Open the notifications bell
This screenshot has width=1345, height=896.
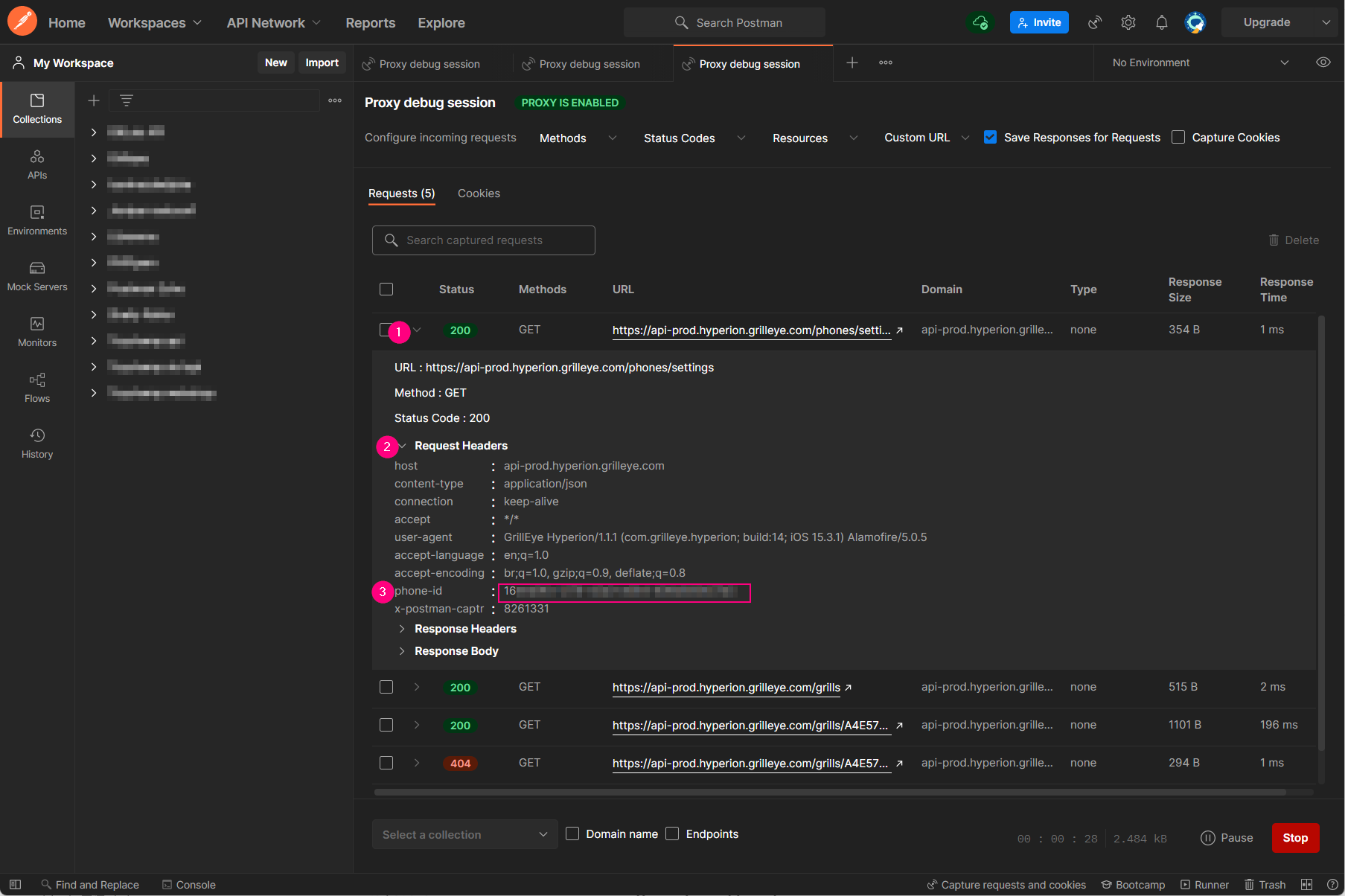[1162, 22]
